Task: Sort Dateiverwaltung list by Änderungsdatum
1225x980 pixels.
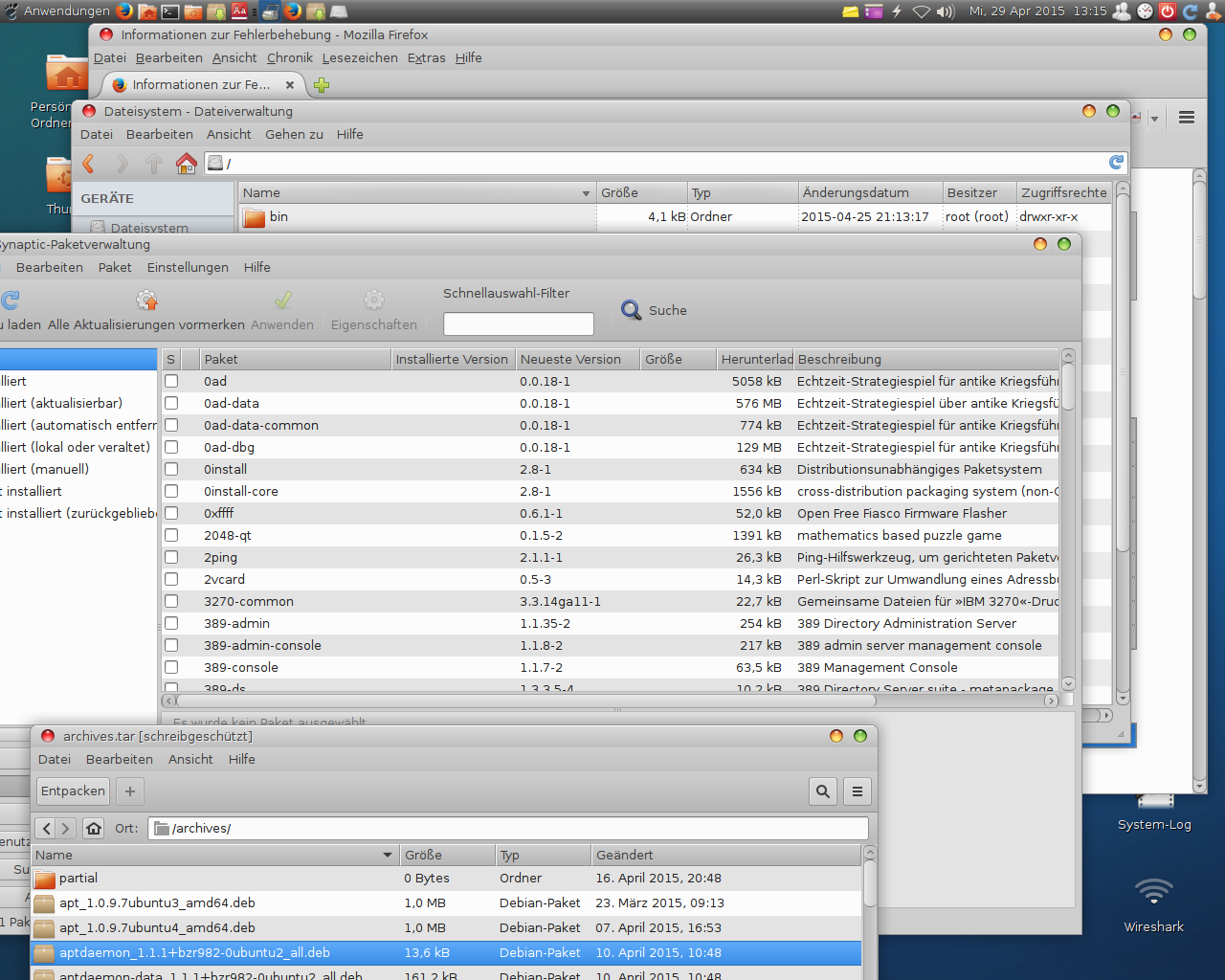Action: click(x=870, y=192)
